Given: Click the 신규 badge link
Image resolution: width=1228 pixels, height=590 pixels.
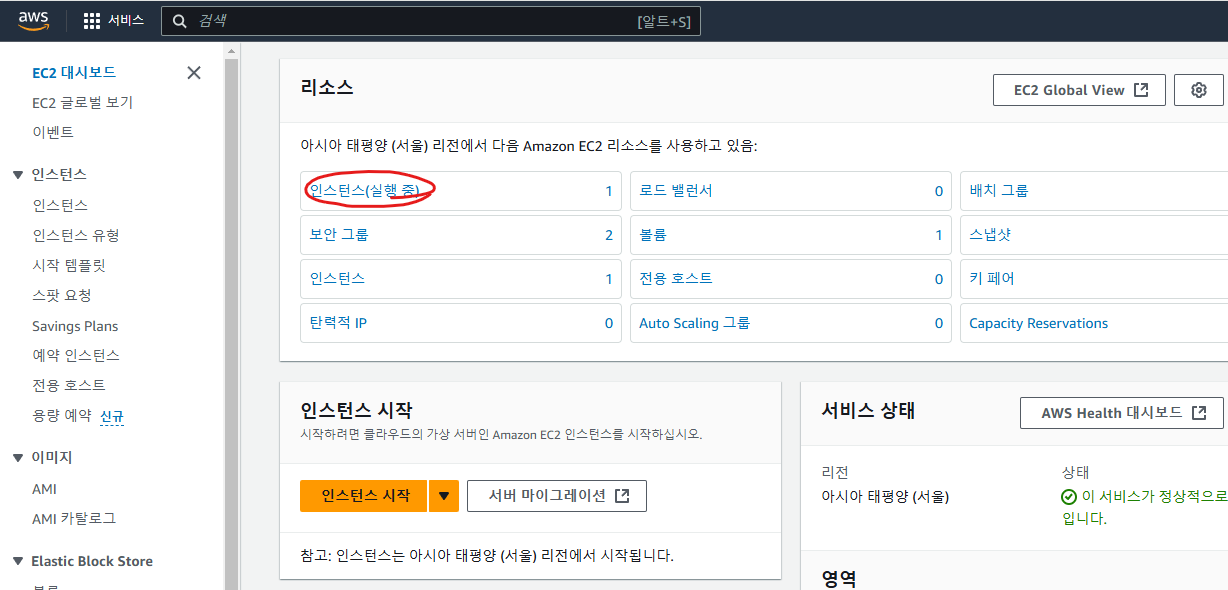Looking at the screenshot, I should (x=112, y=416).
